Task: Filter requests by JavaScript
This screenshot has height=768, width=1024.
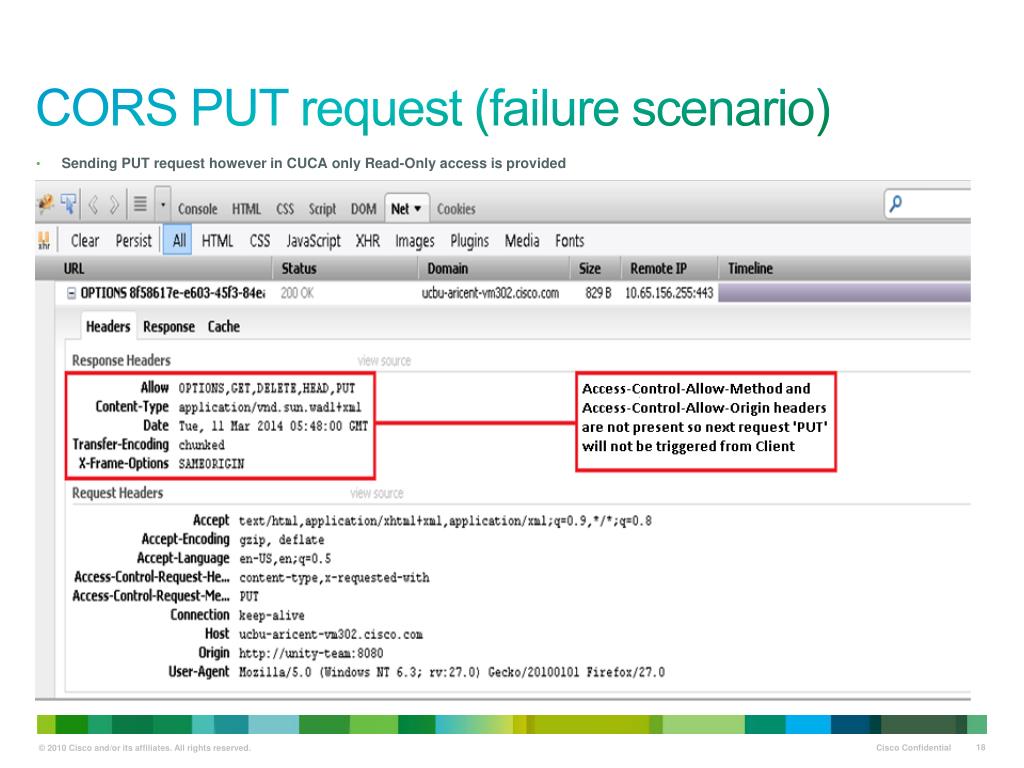Action: click(x=313, y=241)
